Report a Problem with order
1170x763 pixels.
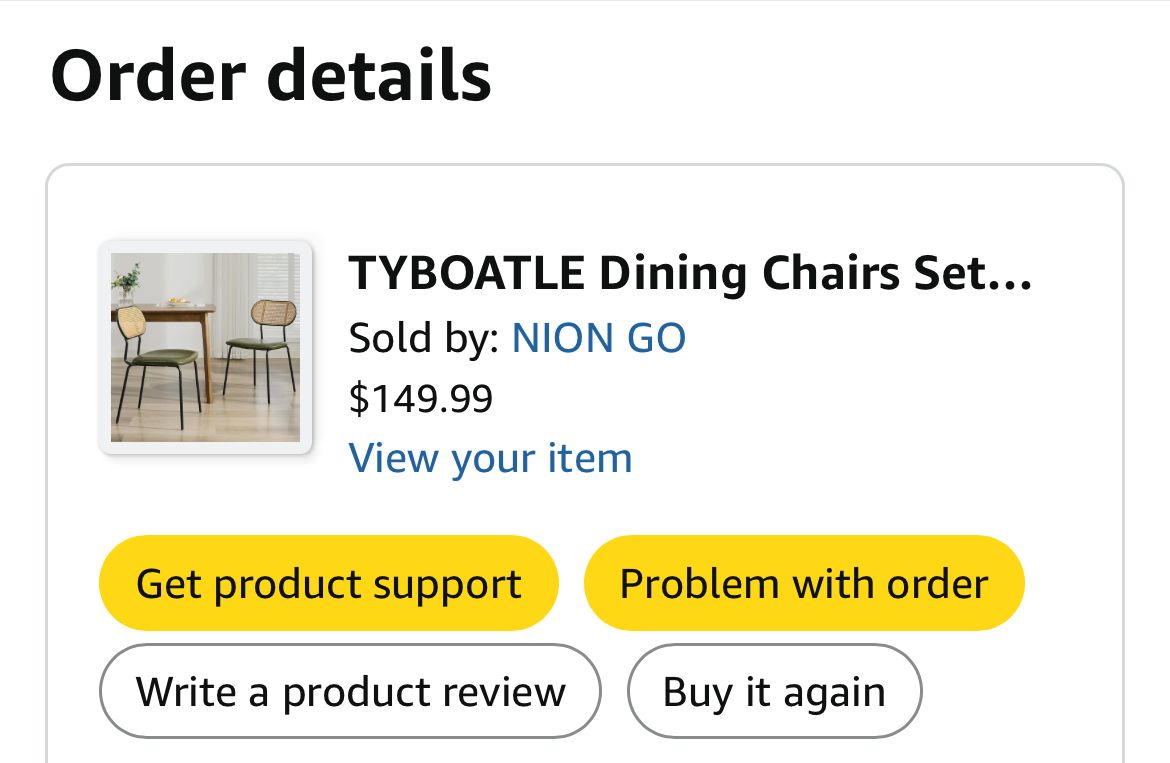click(804, 584)
